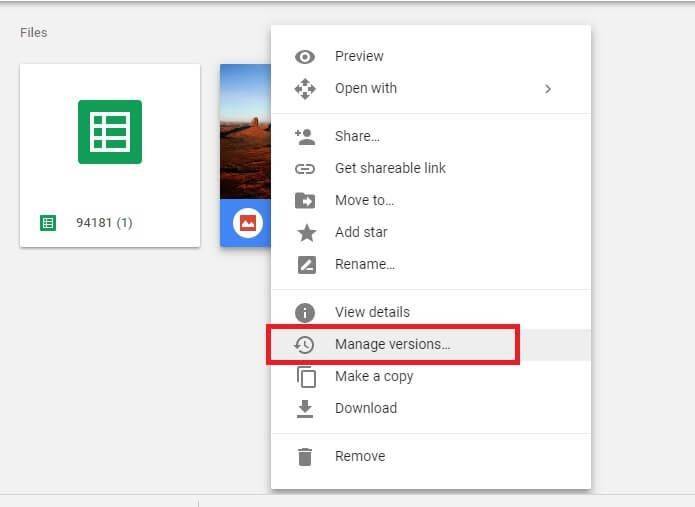
Task: Select Get shareable link
Action: [x=431, y=168]
